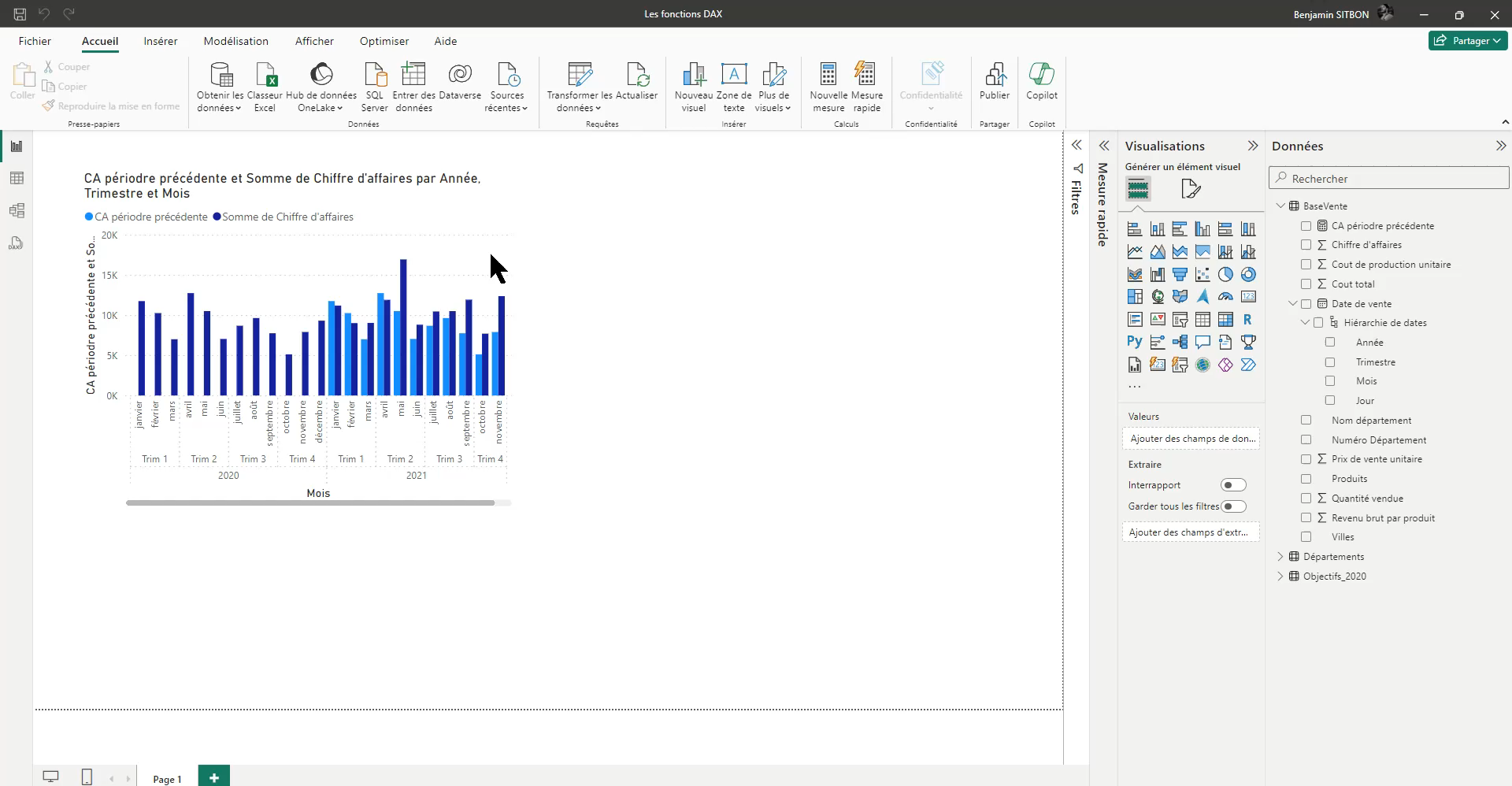Viewport: 1512px width, 786px height.
Task: Select the stacked bar chart visual
Action: pyautogui.click(x=1135, y=229)
